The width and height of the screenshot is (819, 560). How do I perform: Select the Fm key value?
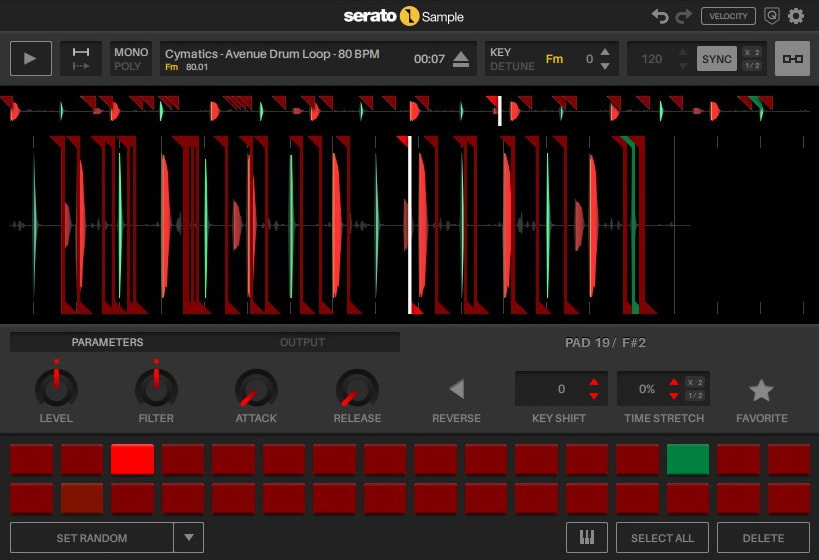pos(554,59)
